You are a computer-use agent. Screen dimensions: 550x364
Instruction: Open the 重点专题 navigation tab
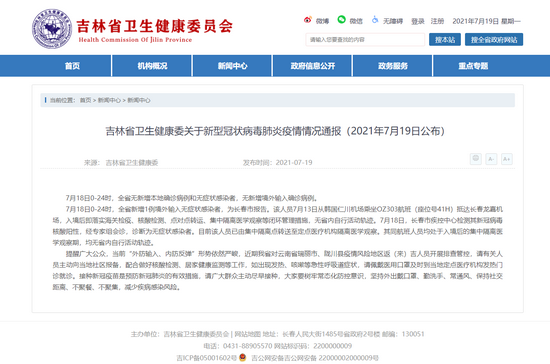tap(473, 66)
